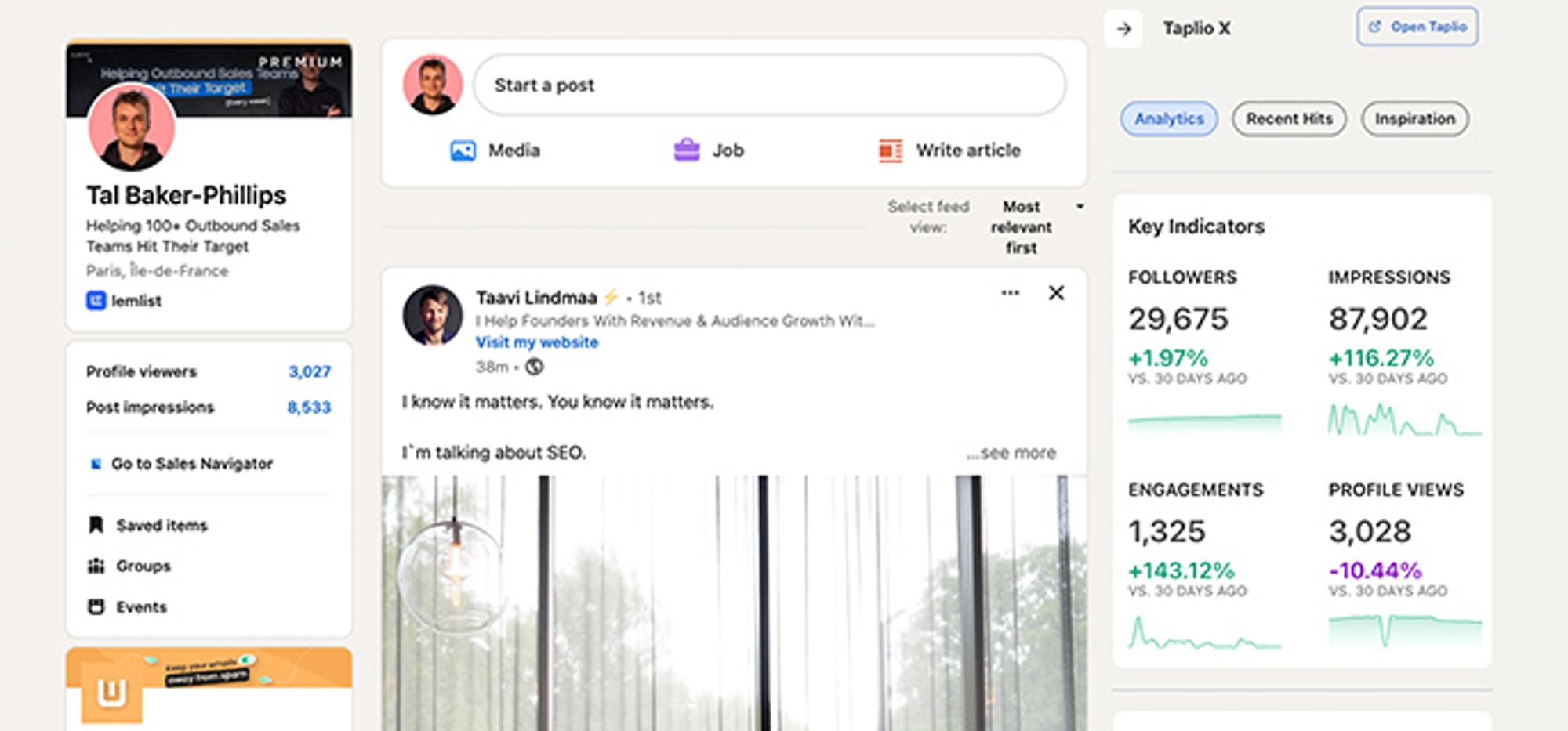Screen dimensions: 1568x731
Task: Click the Media photo icon
Action: point(463,150)
